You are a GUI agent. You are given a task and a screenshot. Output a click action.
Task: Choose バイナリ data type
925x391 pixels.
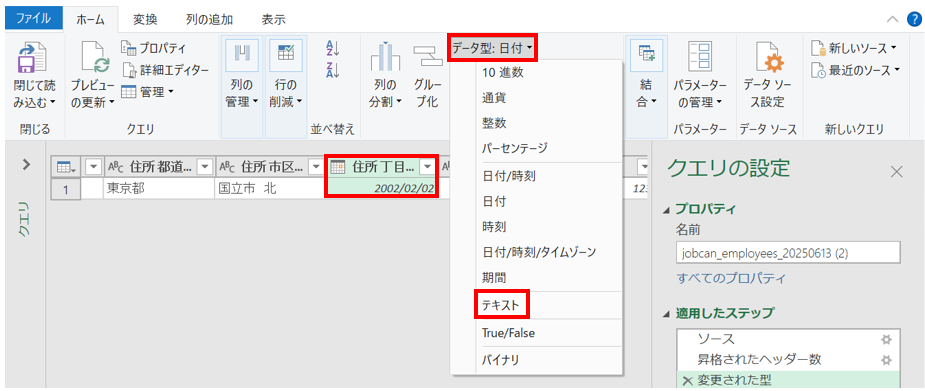[x=500, y=360]
